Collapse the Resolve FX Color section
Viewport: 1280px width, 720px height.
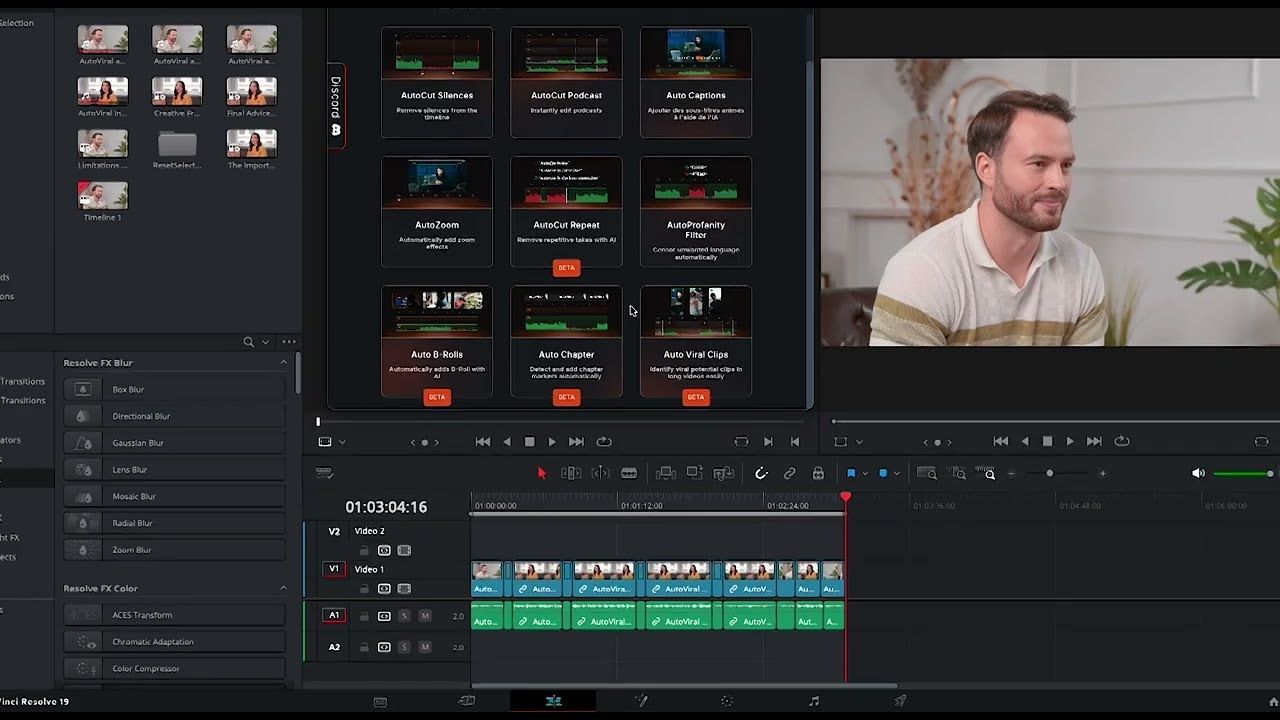283,588
